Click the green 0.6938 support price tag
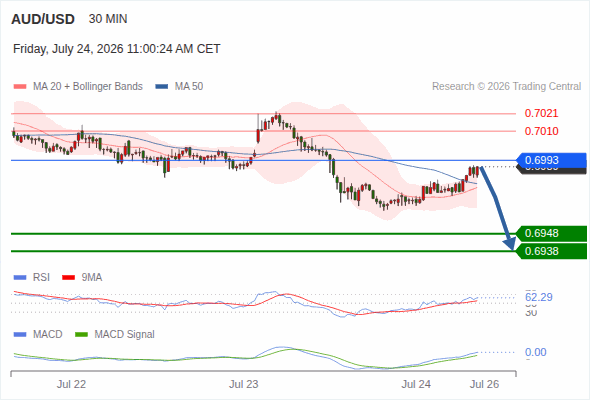590x400 pixels. (551, 251)
